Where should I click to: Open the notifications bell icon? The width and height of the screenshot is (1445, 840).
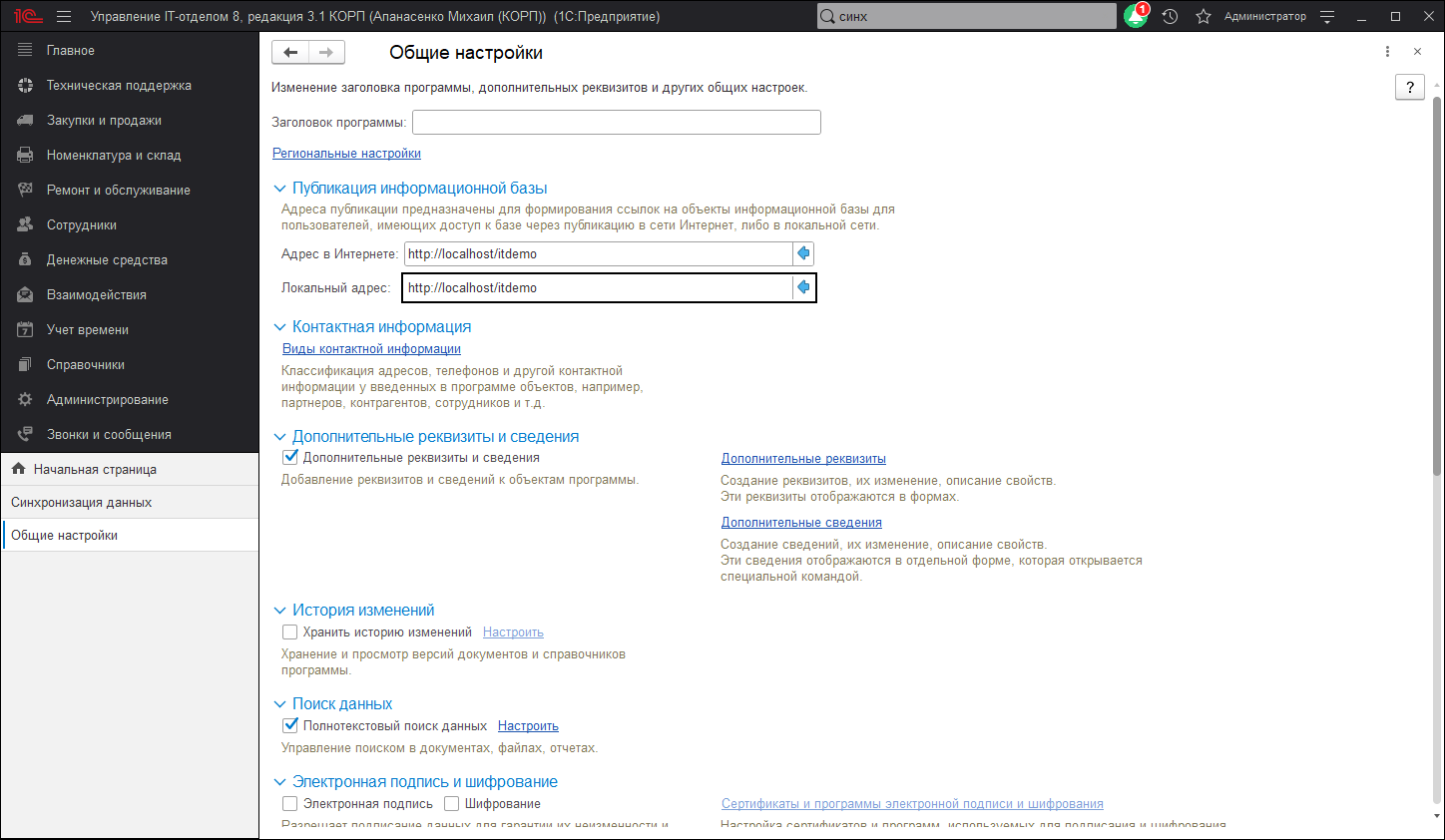[x=1135, y=17]
